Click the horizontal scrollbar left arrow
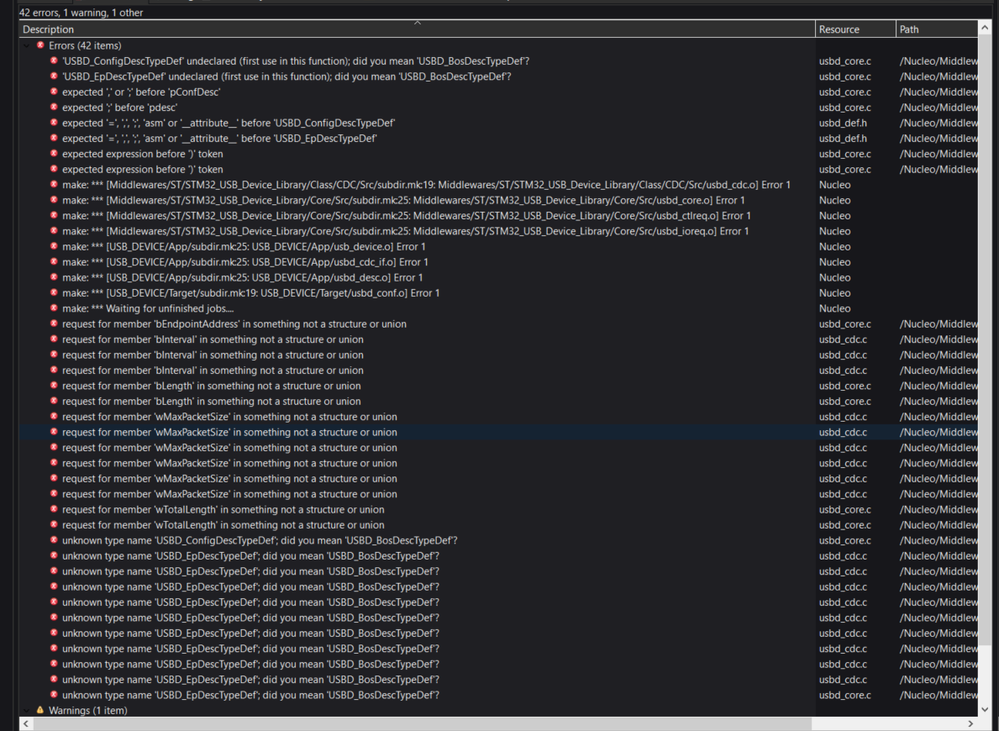999x731 pixels. click(26, 723)
